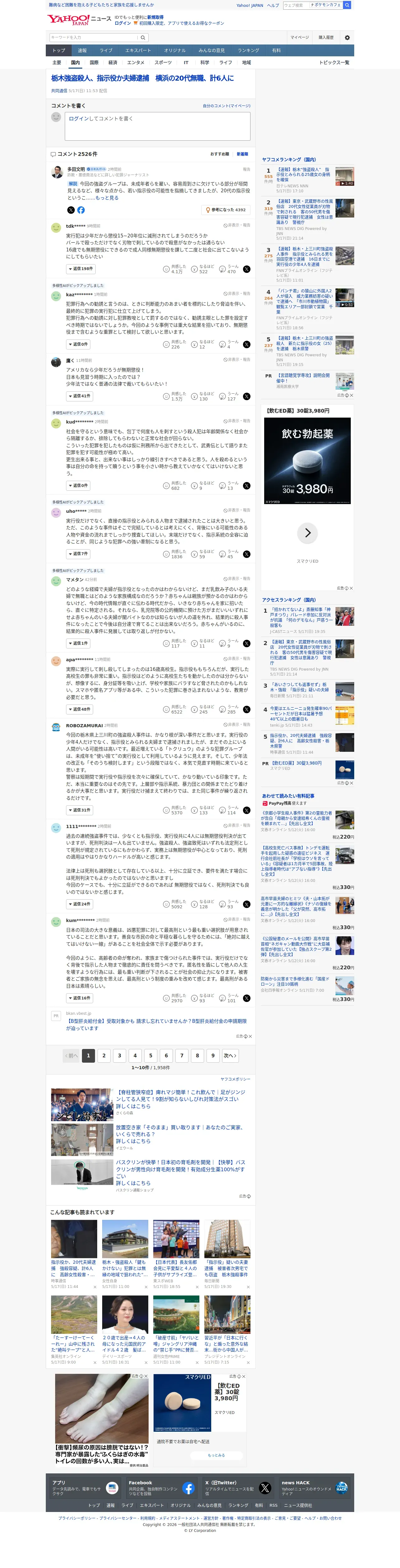Sort comments by おすすめ順
The width and height of the screenshot is (400, 1568).
(x=220, y=154)
